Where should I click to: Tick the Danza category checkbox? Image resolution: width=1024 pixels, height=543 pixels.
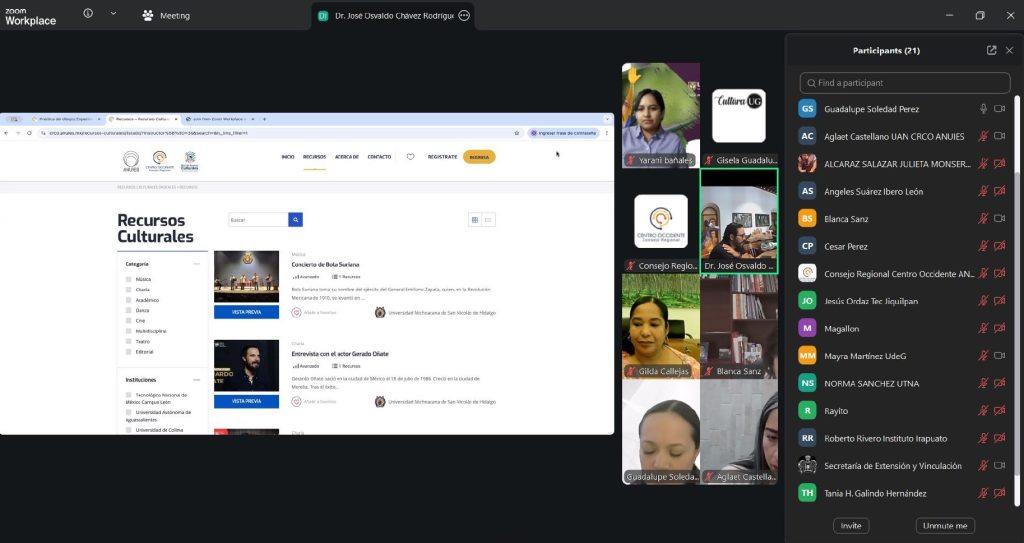coord(129,310)
